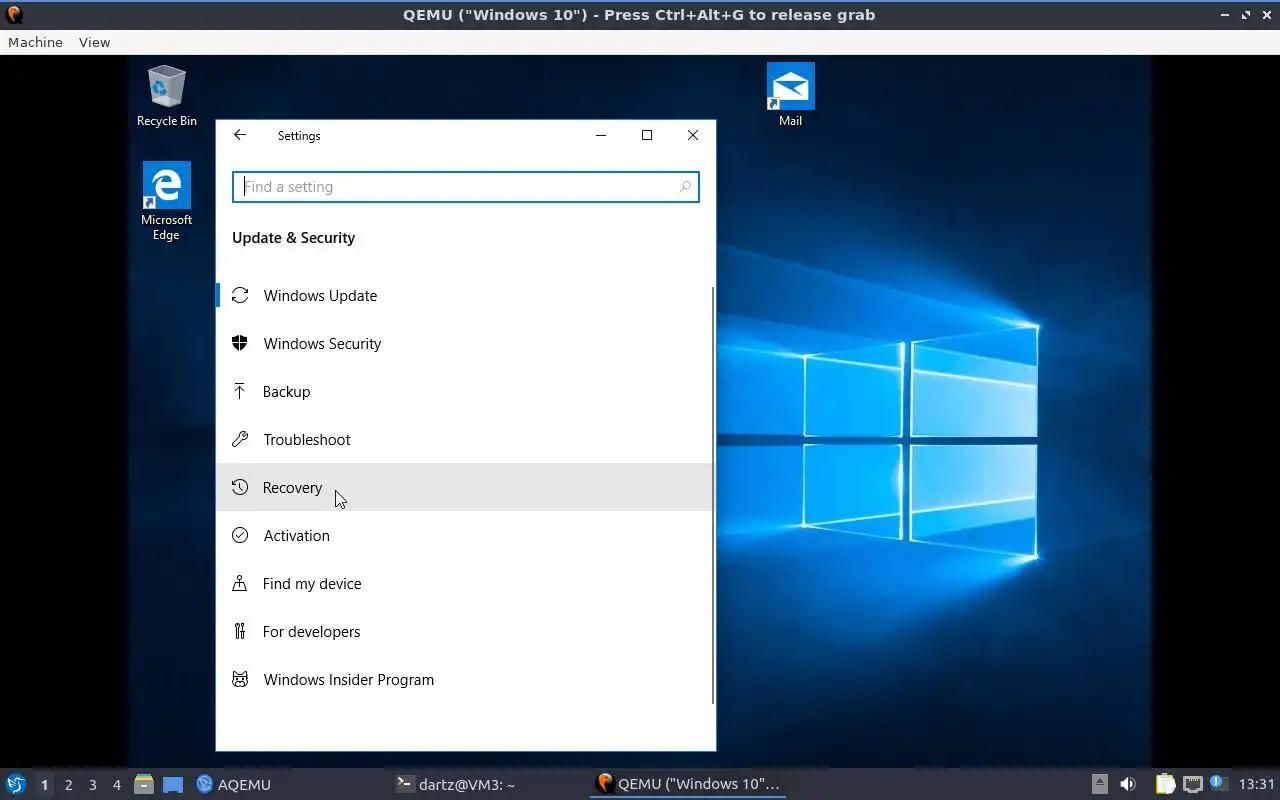The height and width of the screenshot is (800, 1280).
Task: Open the Recycle Bin desktop icon
Action: tap(166, 96)
